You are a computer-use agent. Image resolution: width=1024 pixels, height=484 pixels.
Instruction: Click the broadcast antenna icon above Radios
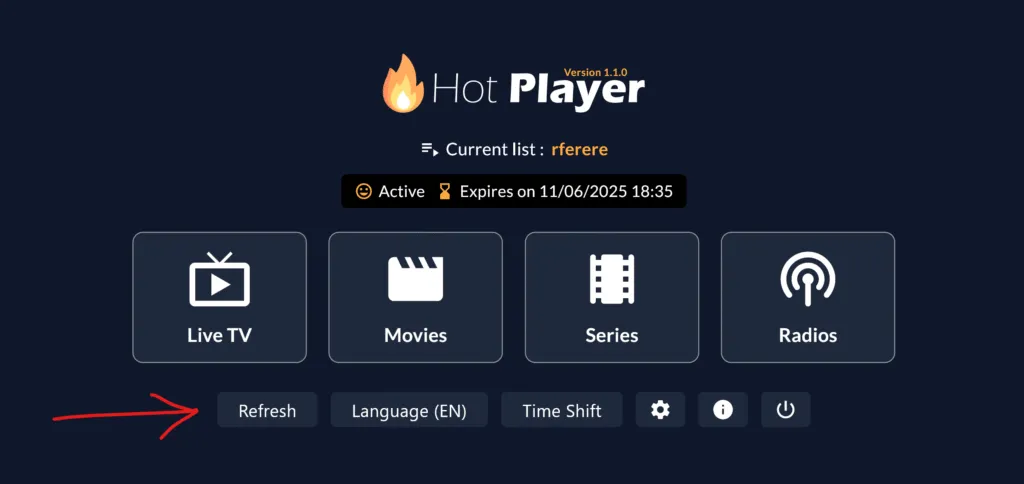click(x=808, y=279)
